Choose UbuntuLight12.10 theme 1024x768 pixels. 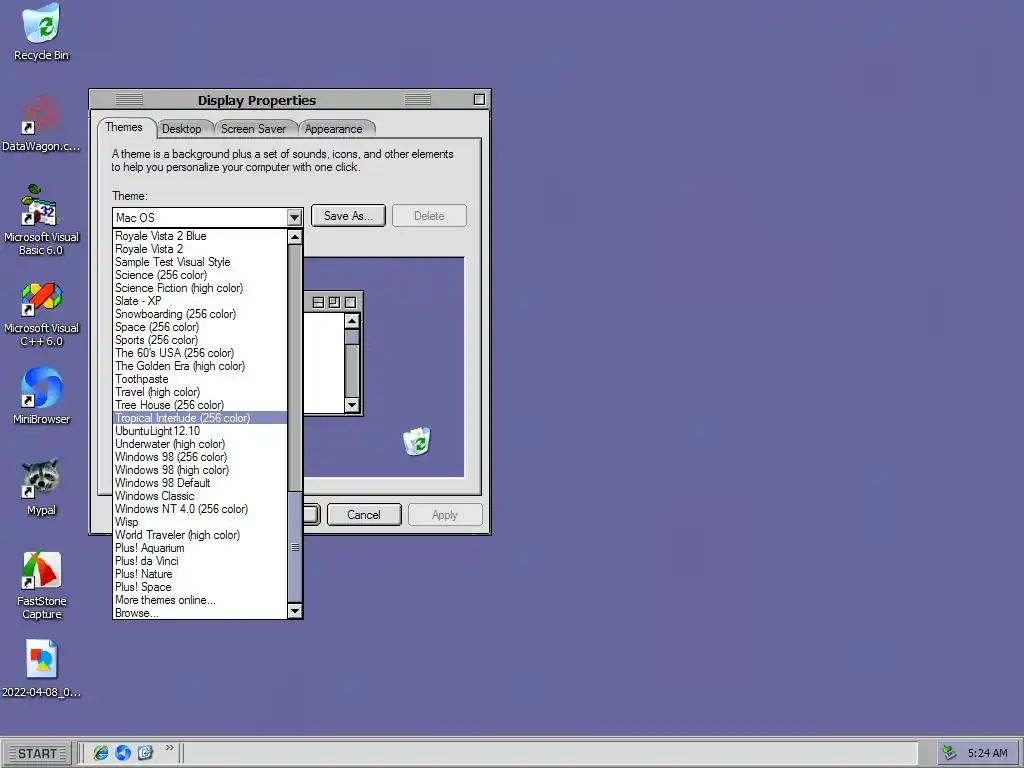(200, 431)
